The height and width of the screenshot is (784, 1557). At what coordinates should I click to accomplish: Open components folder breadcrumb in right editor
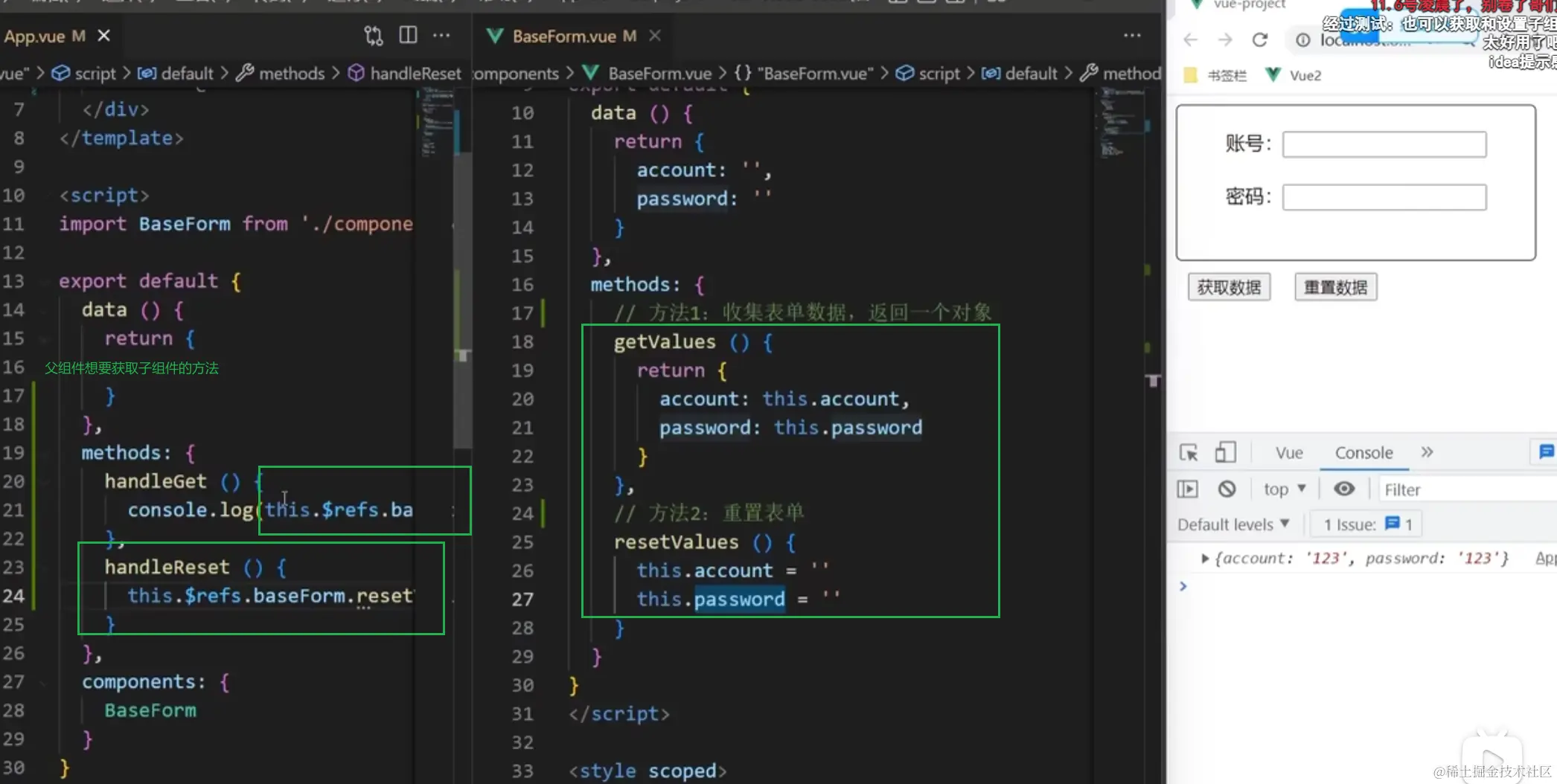pos(516,74)
